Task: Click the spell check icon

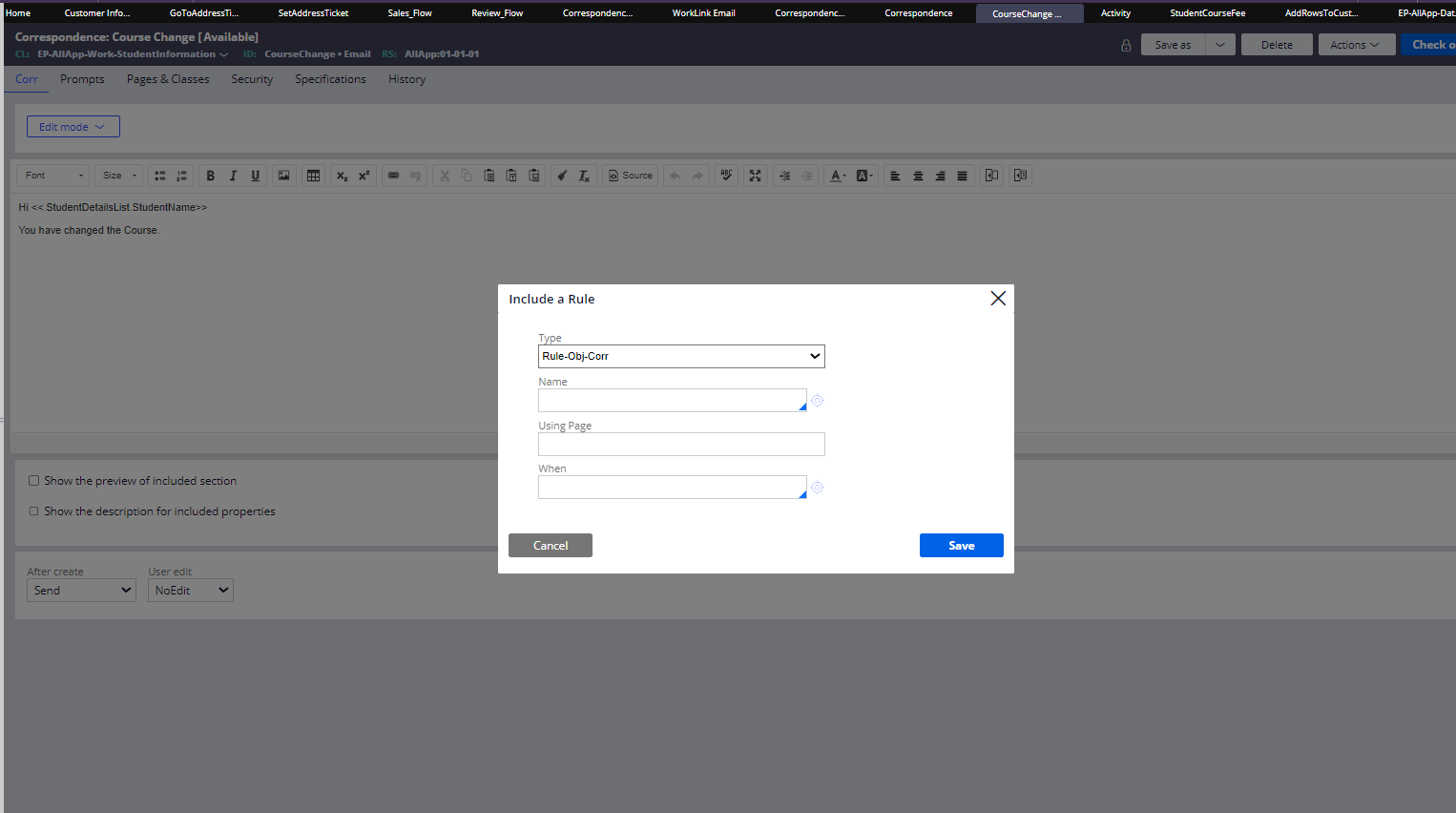Action: coord(726,176)
